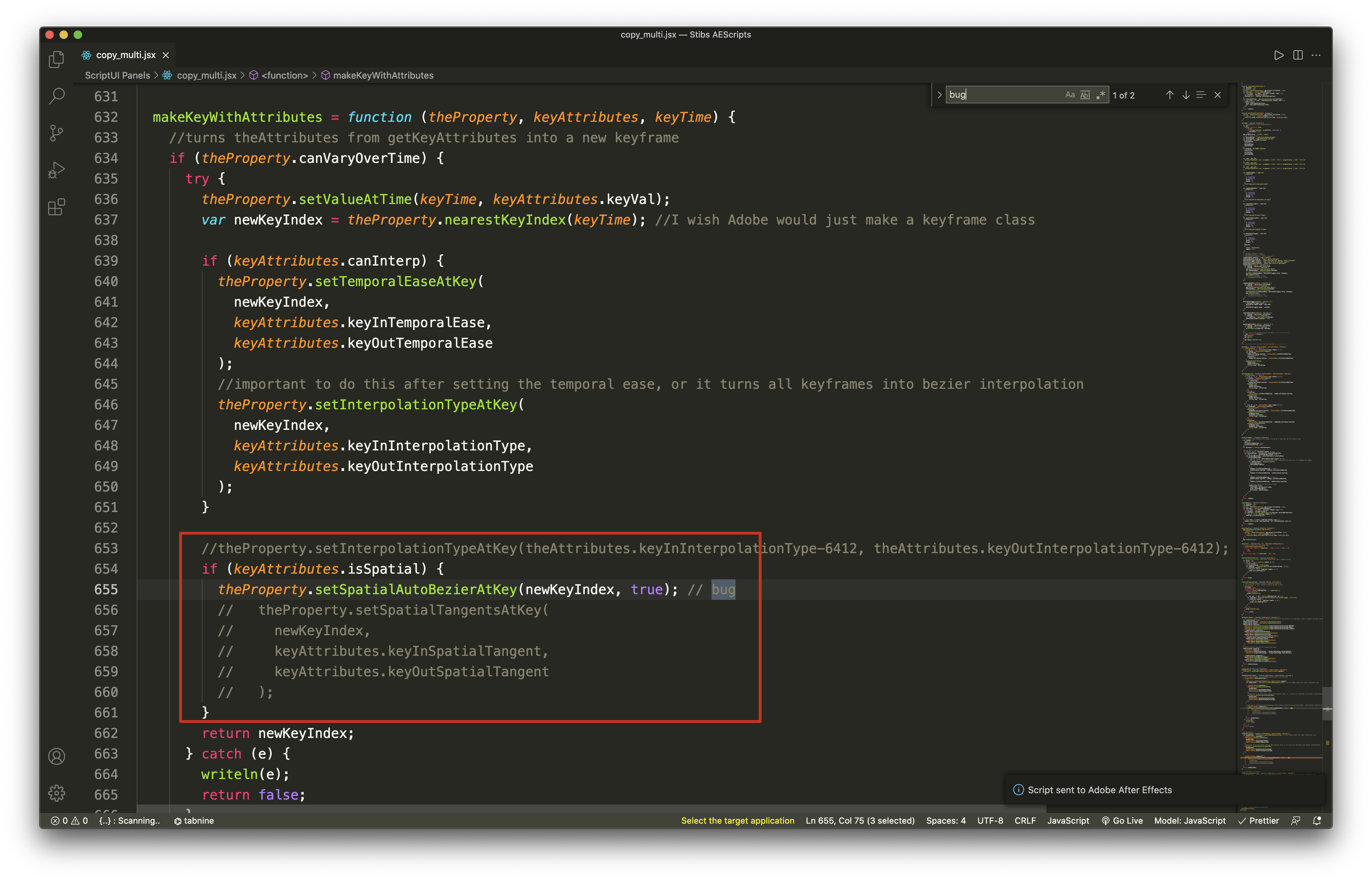Go to previous find match

click(x=1169, y=95)
